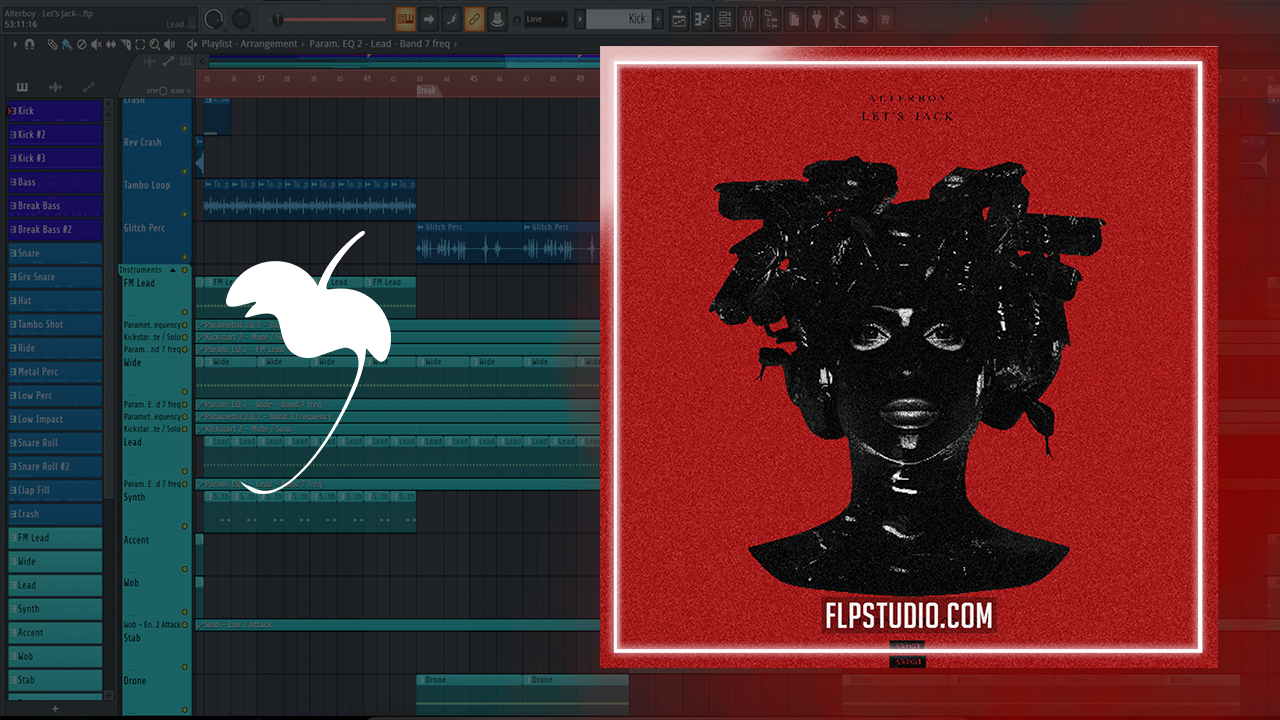Toggle mute dot on Glitch Perc track
The height and width of the screenshot is (720, 1280).
click(184, 257)
